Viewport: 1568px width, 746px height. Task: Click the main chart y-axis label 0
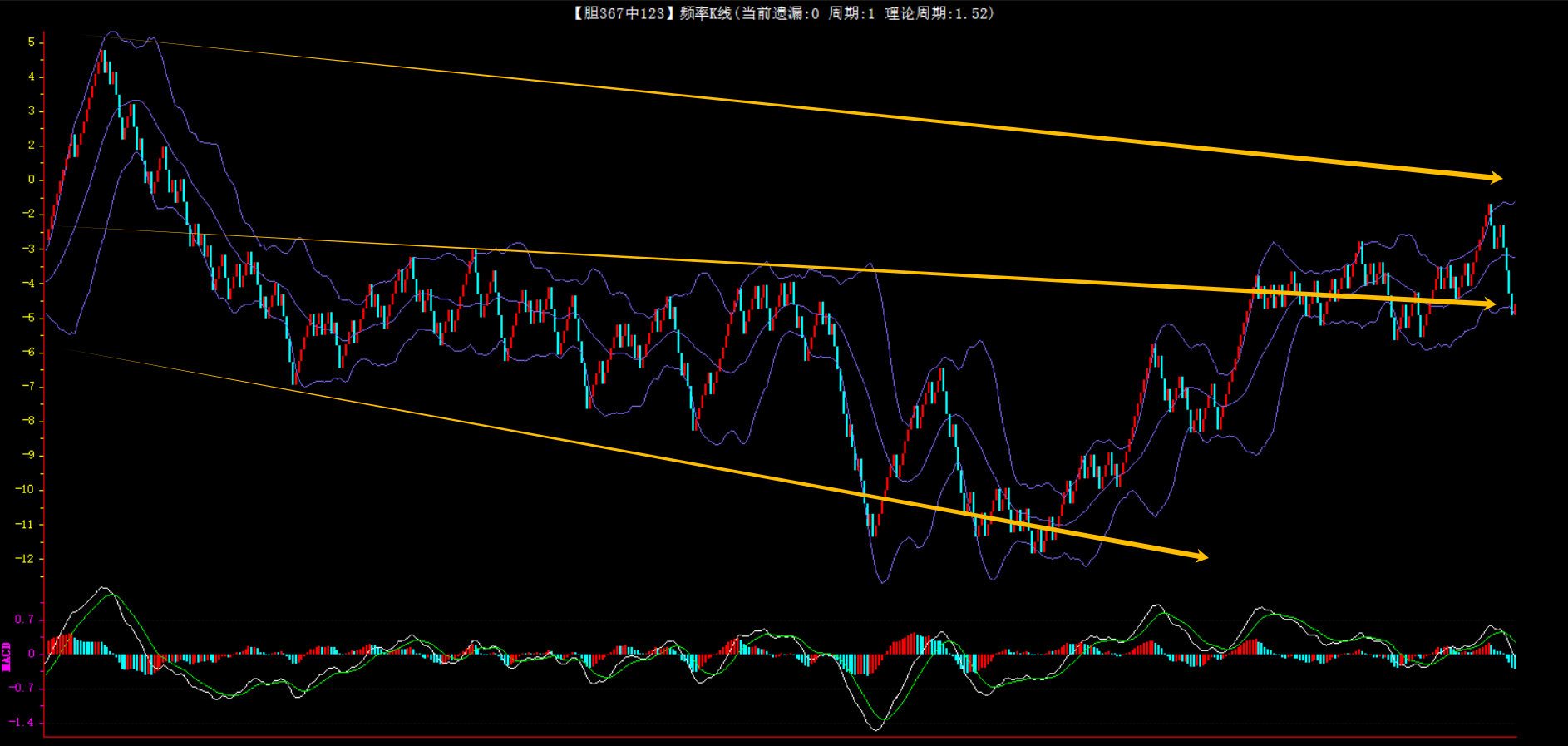coord(32,180)
